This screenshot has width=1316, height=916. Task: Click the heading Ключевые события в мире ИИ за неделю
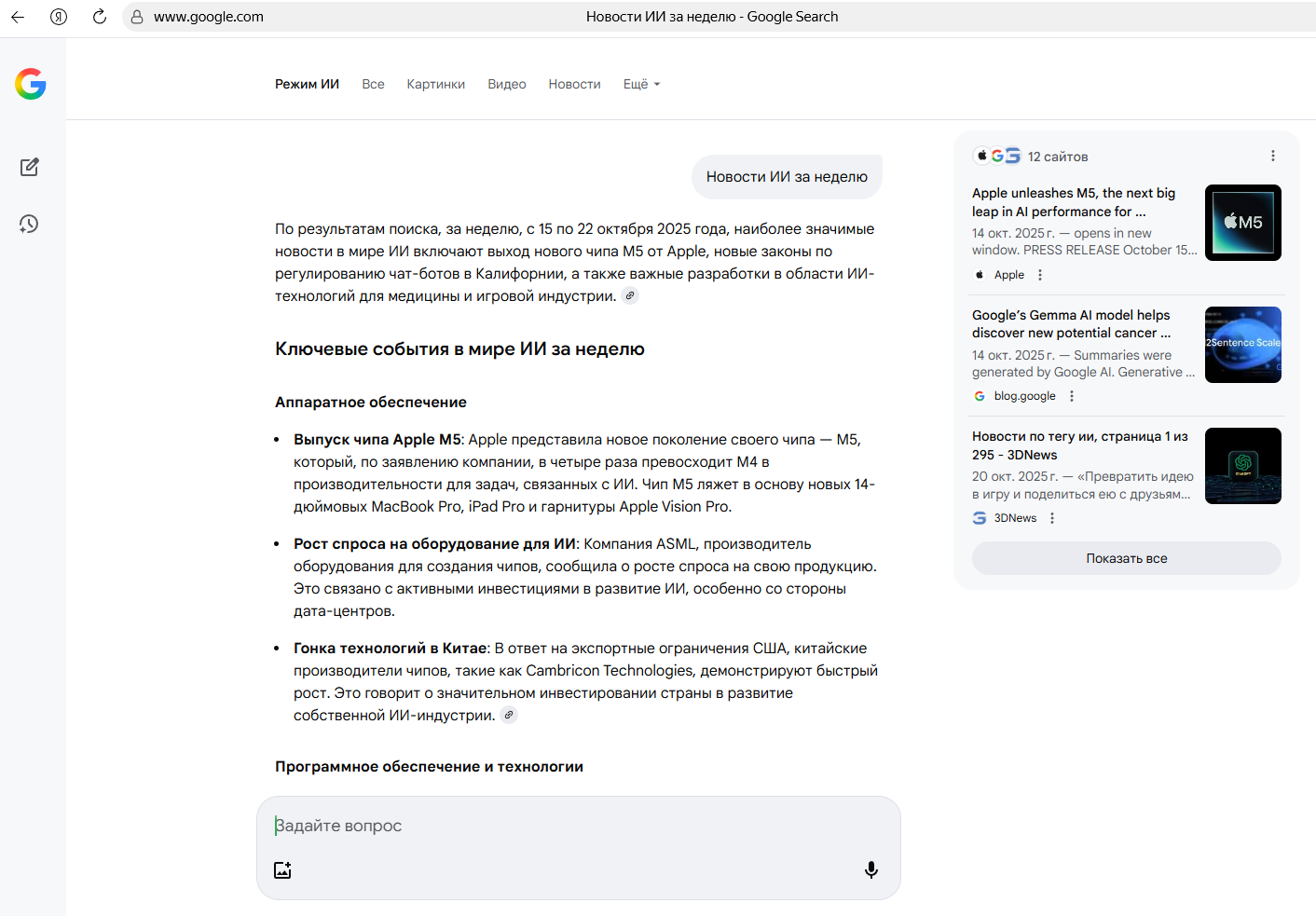point(459,349)
